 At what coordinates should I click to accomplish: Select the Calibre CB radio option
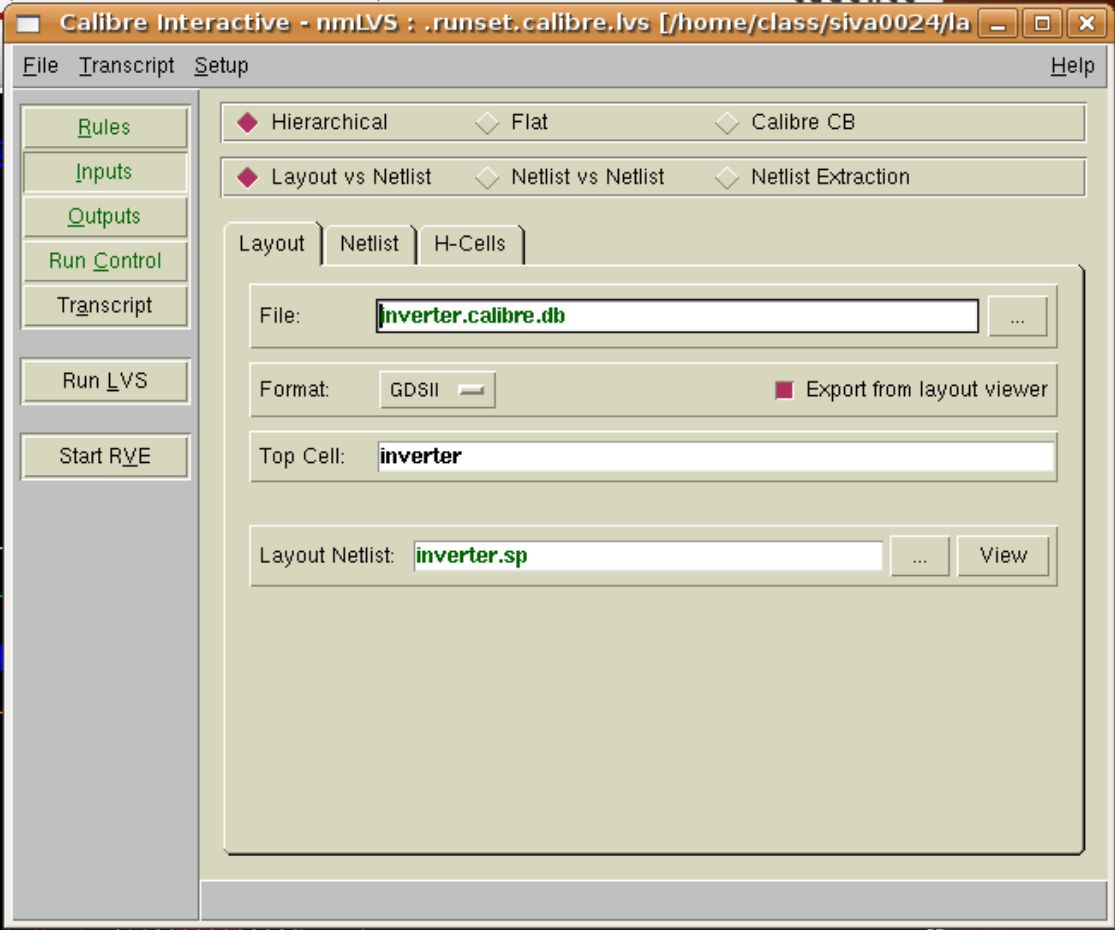[x=785, y=122]
